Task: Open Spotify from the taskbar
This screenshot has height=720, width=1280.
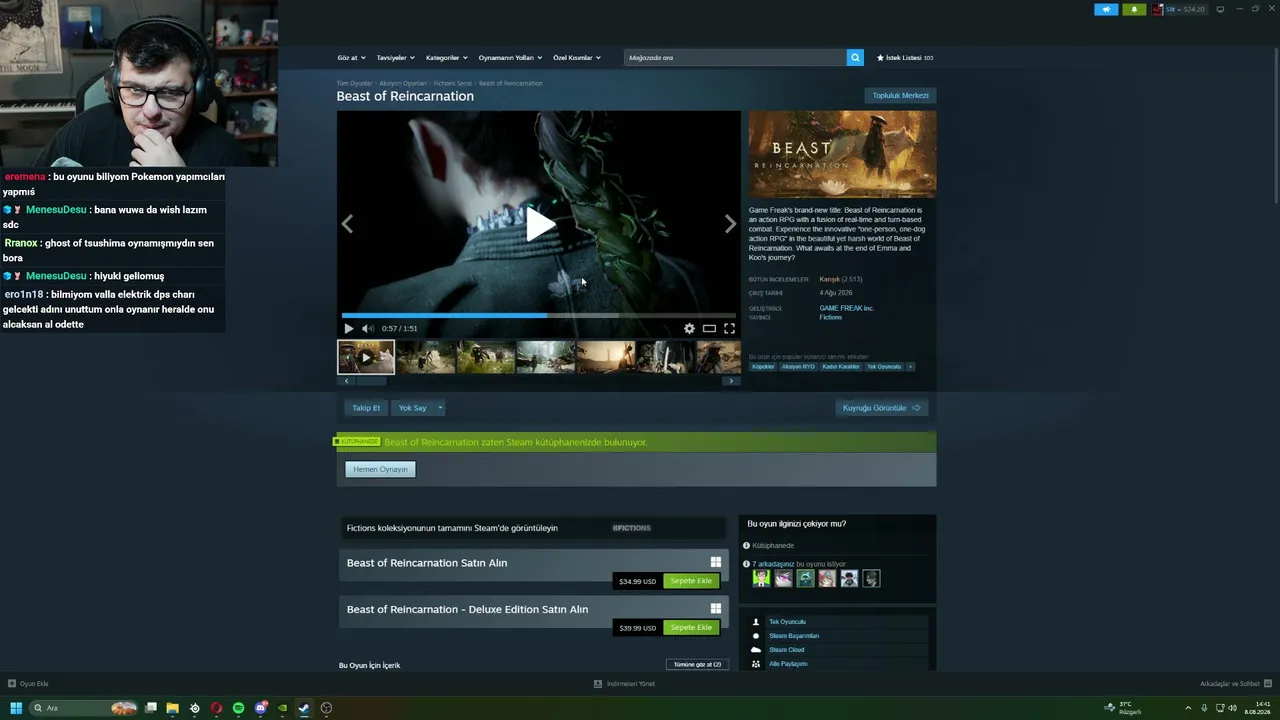Action: [x=238, y=708]
